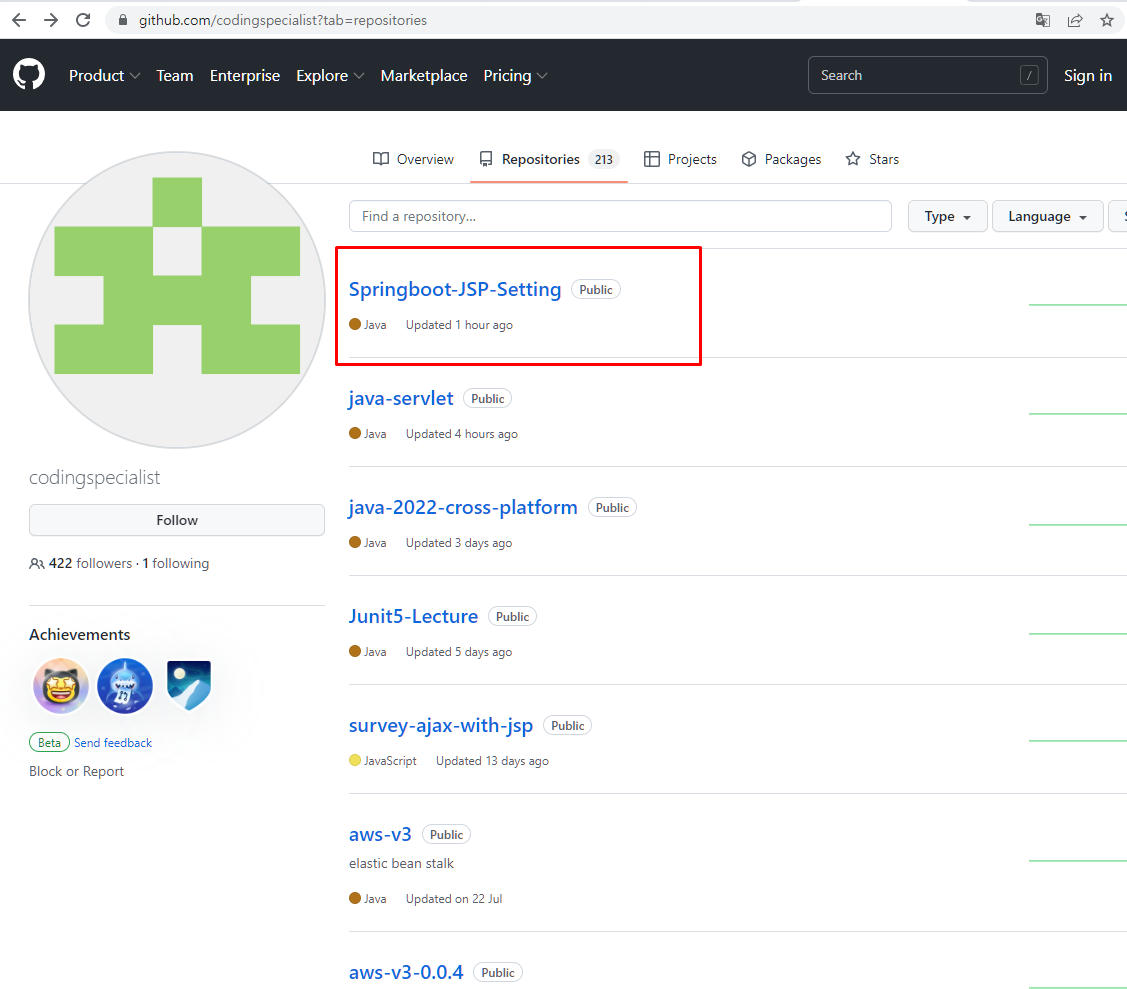
Task: Open the Junit5-Lecture repository
Action: (413, 616)
